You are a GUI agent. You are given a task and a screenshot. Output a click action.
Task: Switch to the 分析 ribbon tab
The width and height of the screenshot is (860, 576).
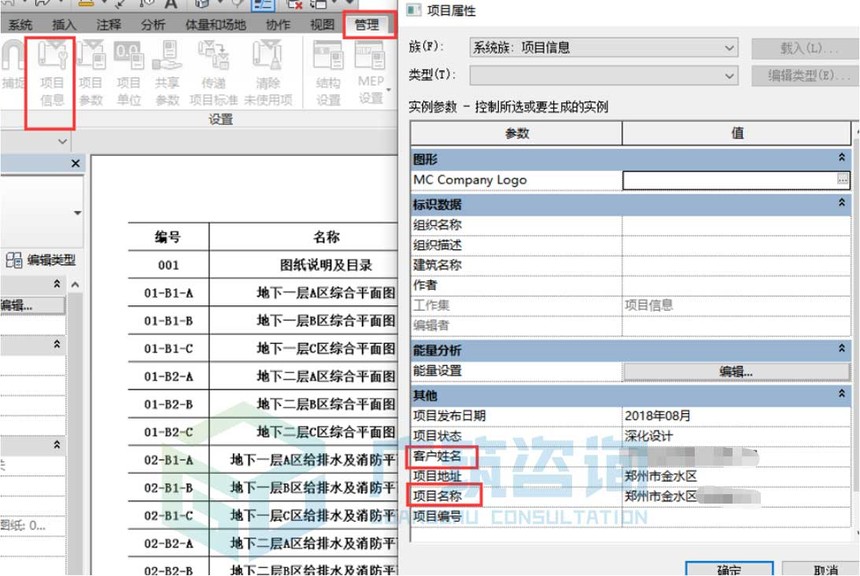click(x=152, y=25)
